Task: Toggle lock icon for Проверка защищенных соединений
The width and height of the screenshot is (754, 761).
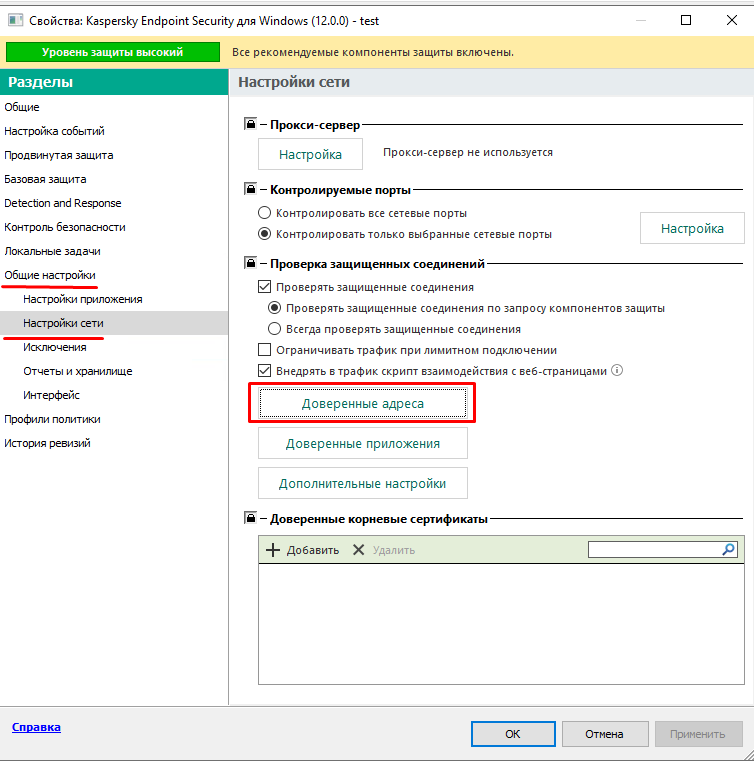Action: click(x=250, y=263)
